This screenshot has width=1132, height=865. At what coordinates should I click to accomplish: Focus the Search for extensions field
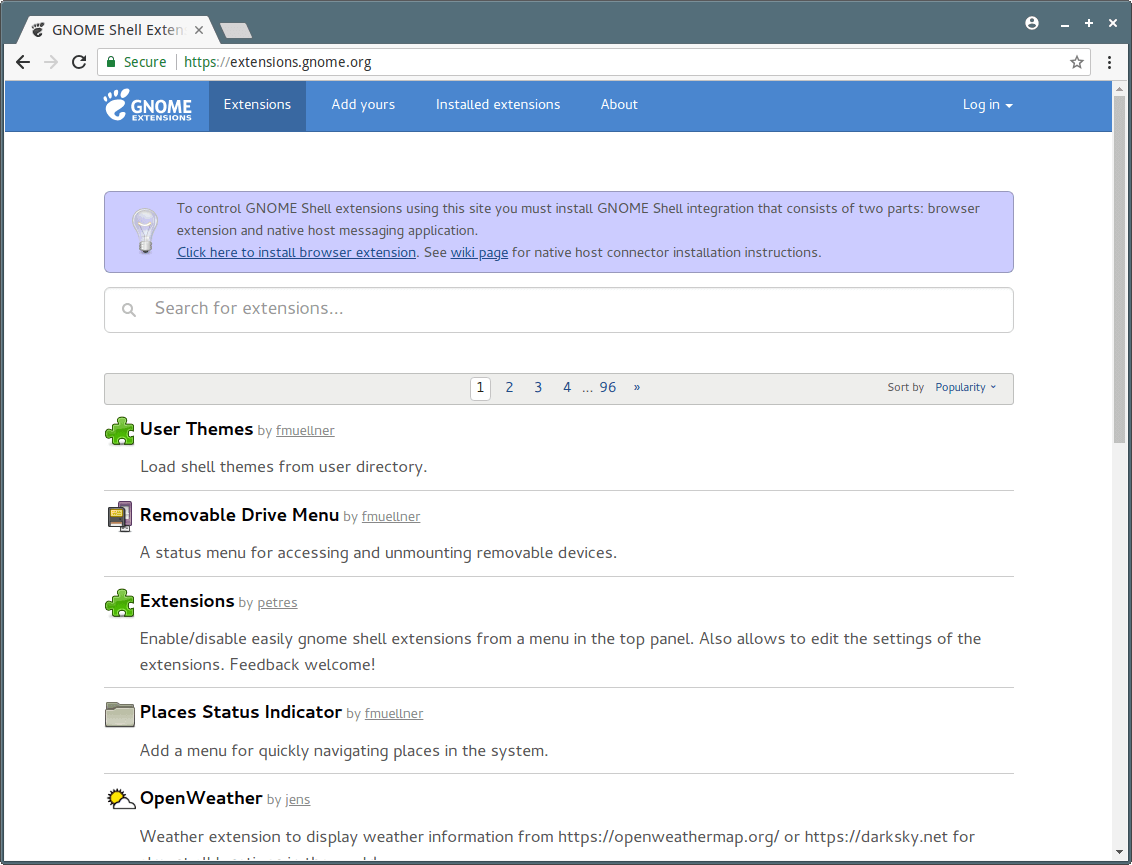(559, 310)
